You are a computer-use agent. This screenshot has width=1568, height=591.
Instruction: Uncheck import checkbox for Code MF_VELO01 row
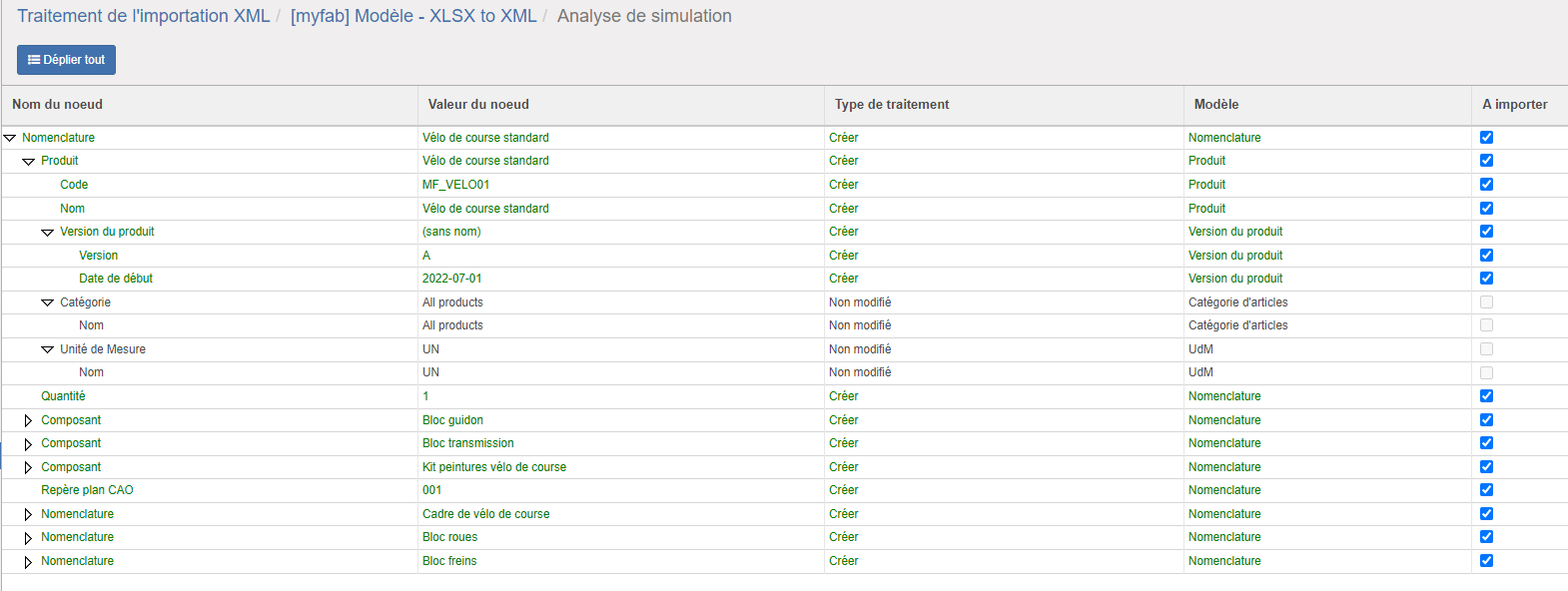pos(1486,185)
